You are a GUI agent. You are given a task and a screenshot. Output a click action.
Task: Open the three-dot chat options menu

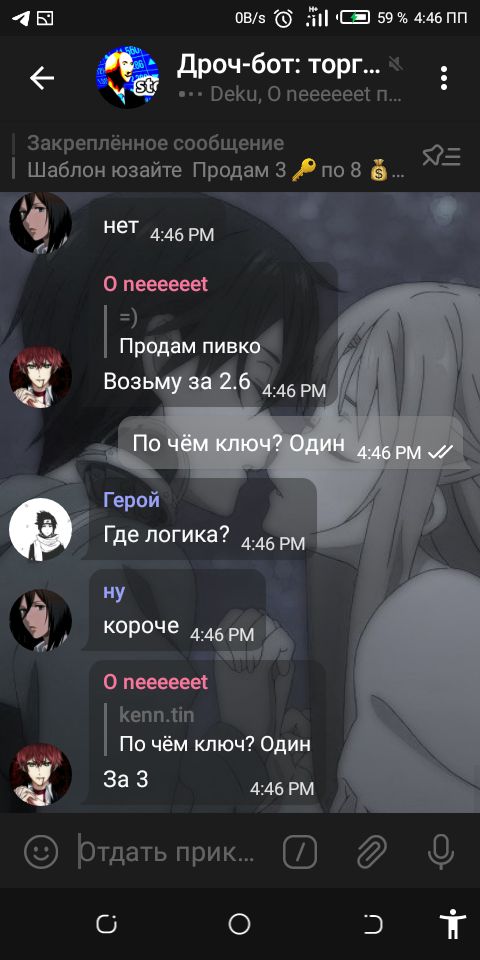coord(444,78)
